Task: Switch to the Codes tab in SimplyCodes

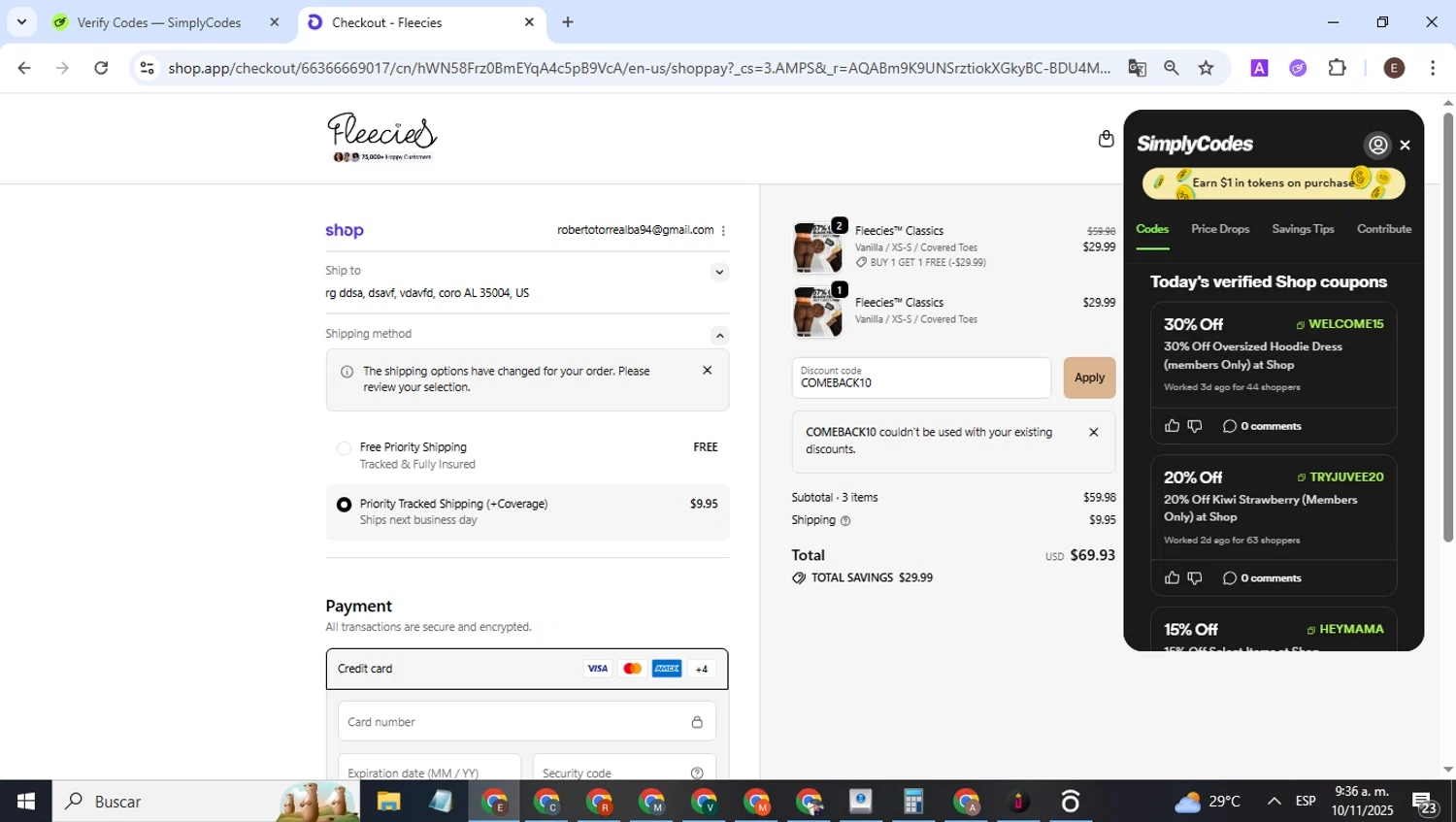Action: (1152, 229)
